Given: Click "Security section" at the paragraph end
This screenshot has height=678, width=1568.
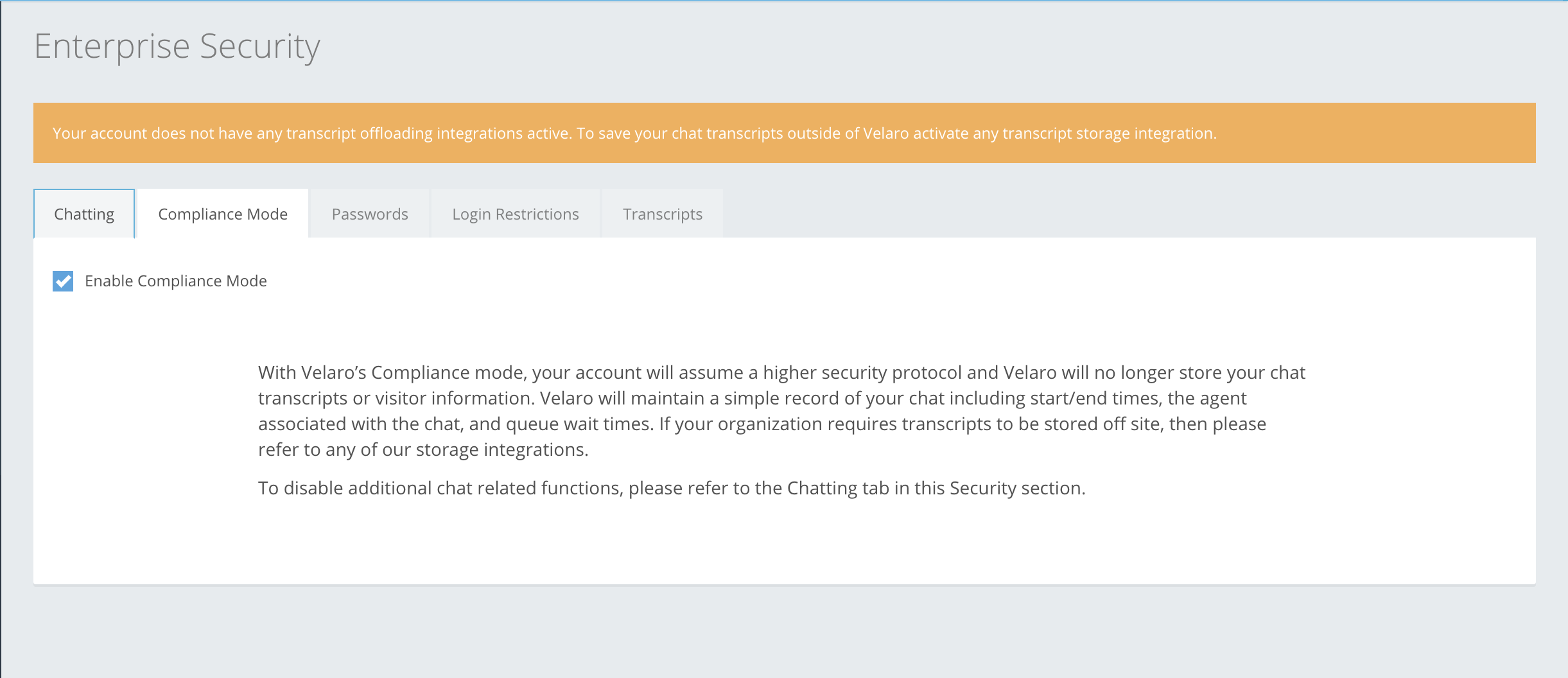Looking at the screenshot, I should tap(1016, 488).
